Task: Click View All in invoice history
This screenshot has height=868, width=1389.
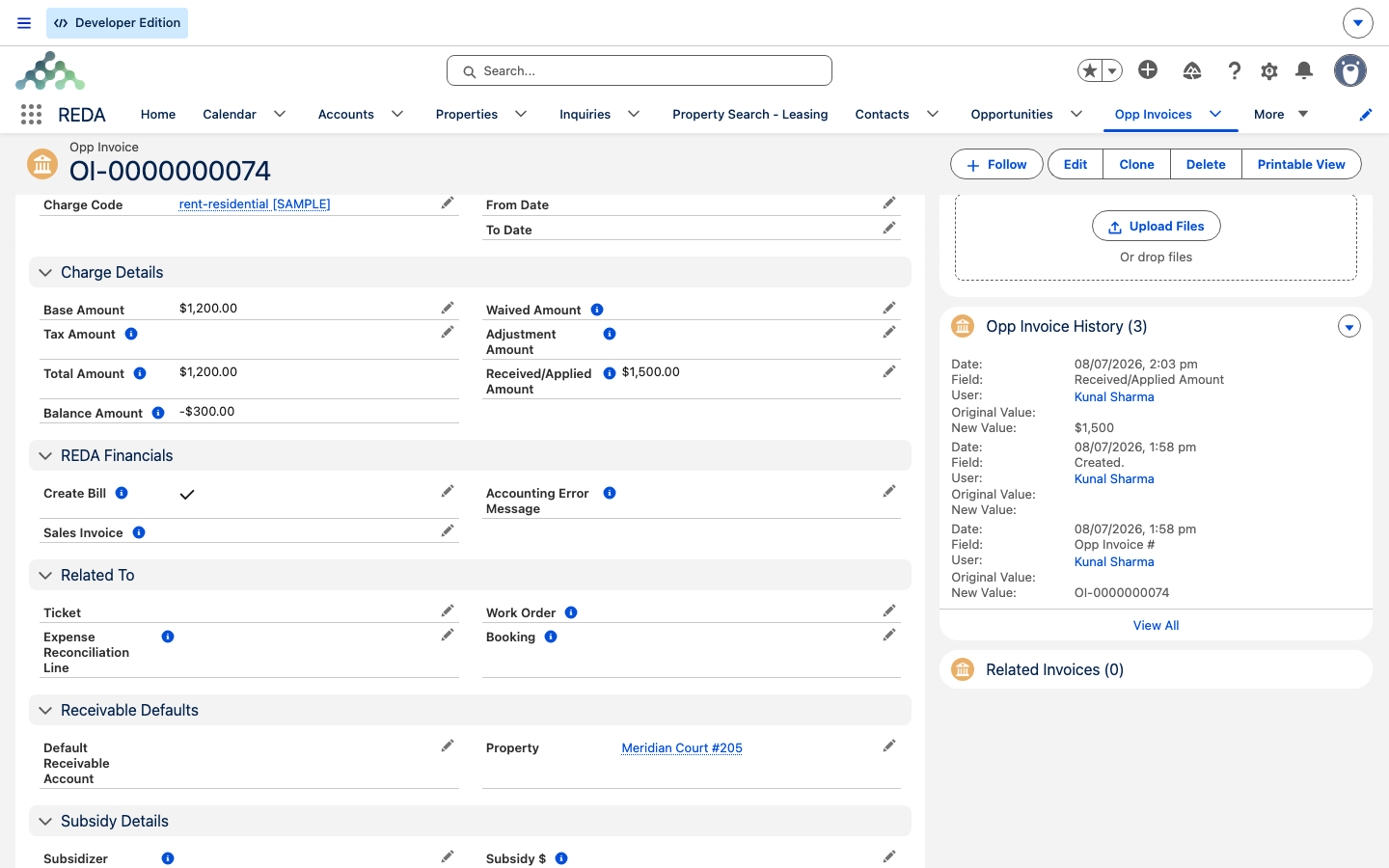Action: [1156, 625]
